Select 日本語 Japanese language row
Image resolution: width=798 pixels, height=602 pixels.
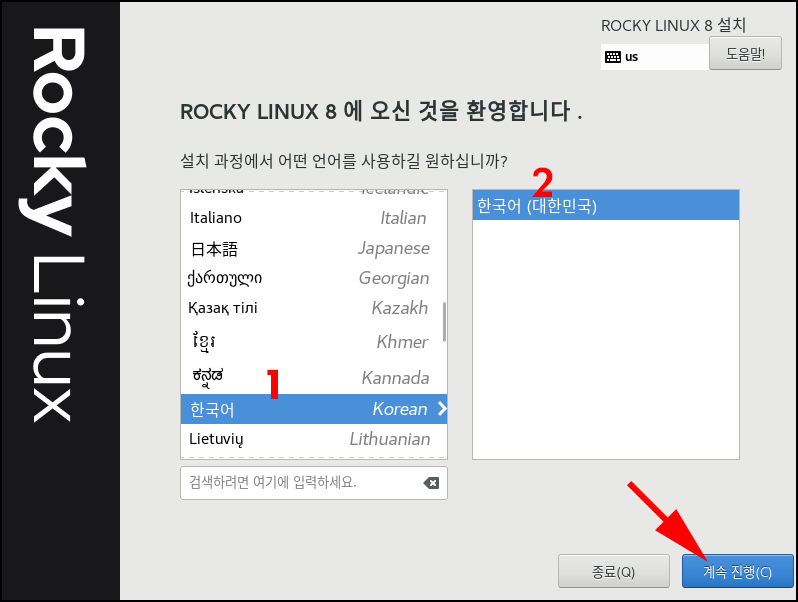(x=314, y=248)
